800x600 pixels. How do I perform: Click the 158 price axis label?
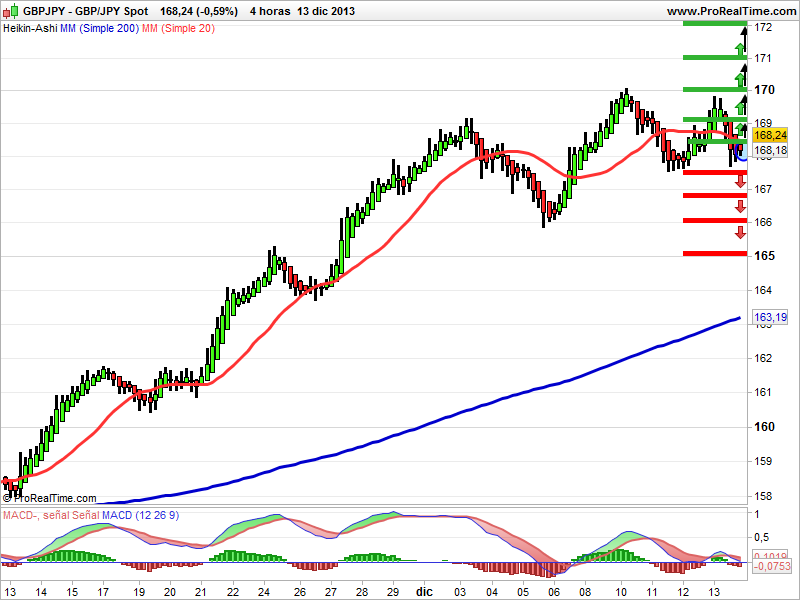[x=763, y=496]
